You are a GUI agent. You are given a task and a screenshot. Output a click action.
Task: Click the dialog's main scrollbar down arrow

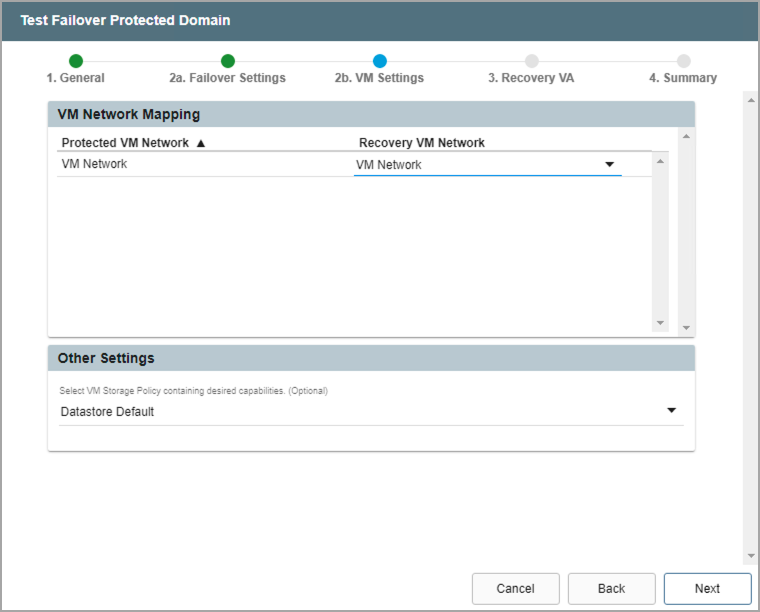(x=750, y=556)
